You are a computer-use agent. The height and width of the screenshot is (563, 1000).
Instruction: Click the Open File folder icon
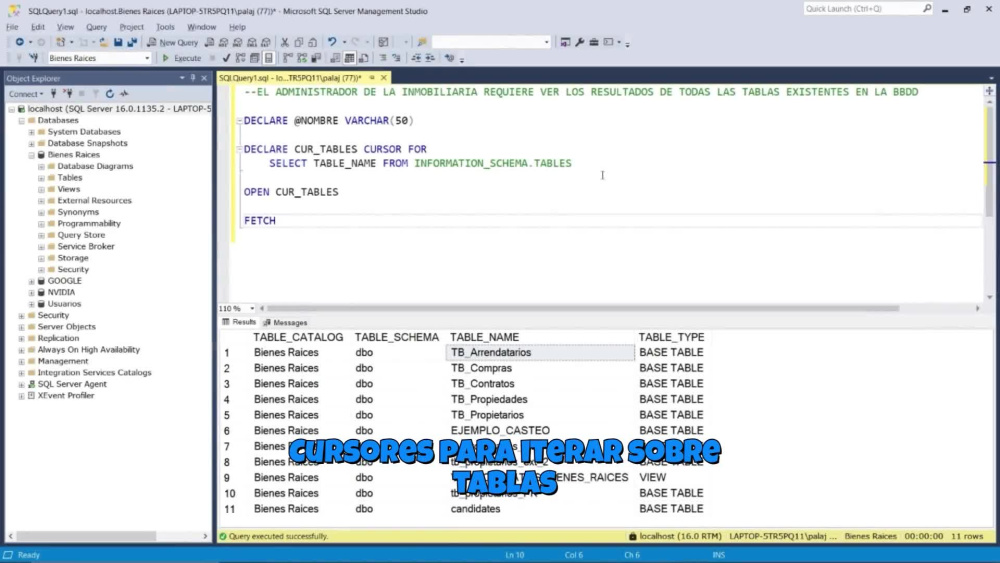[103, 42]
